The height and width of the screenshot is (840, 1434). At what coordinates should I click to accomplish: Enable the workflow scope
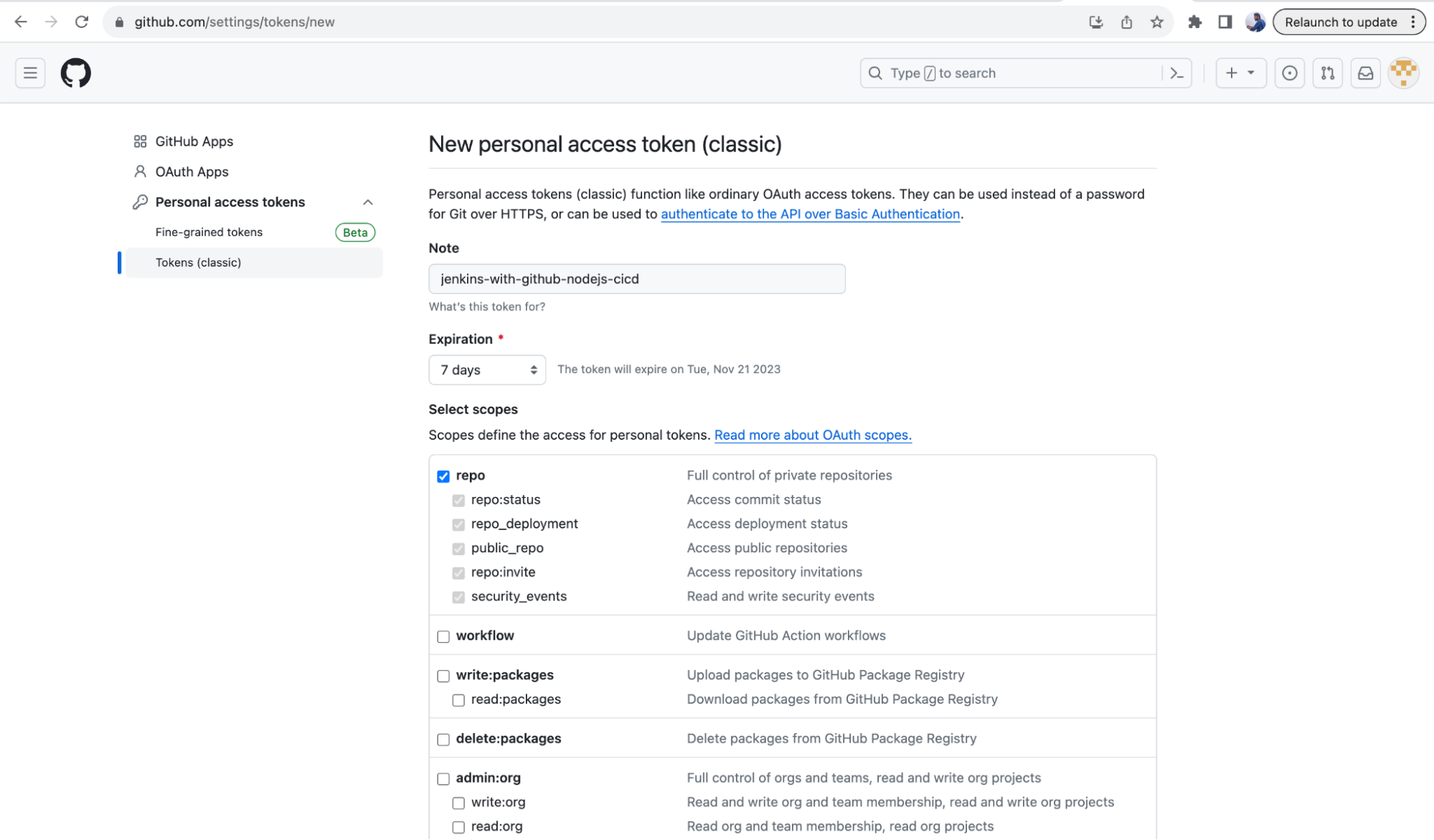pyautogui.click(x=443, y=636)
